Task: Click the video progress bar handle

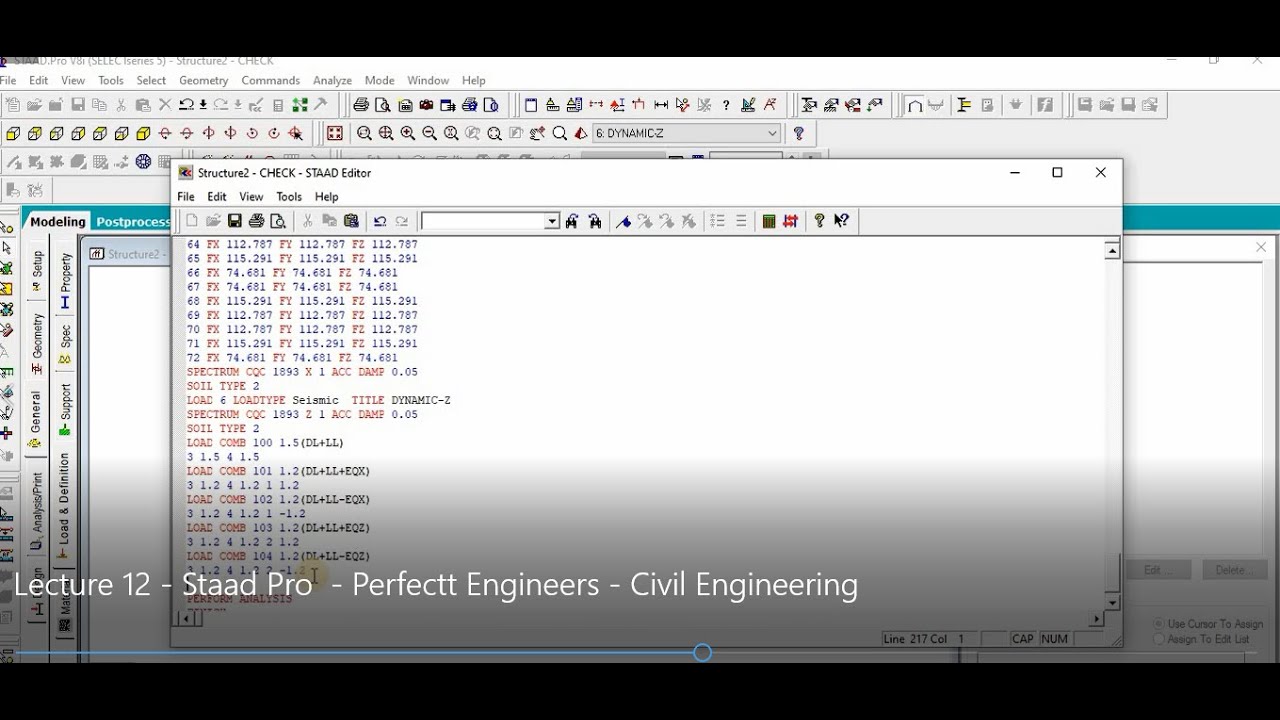Action: (x=703, y=653)
